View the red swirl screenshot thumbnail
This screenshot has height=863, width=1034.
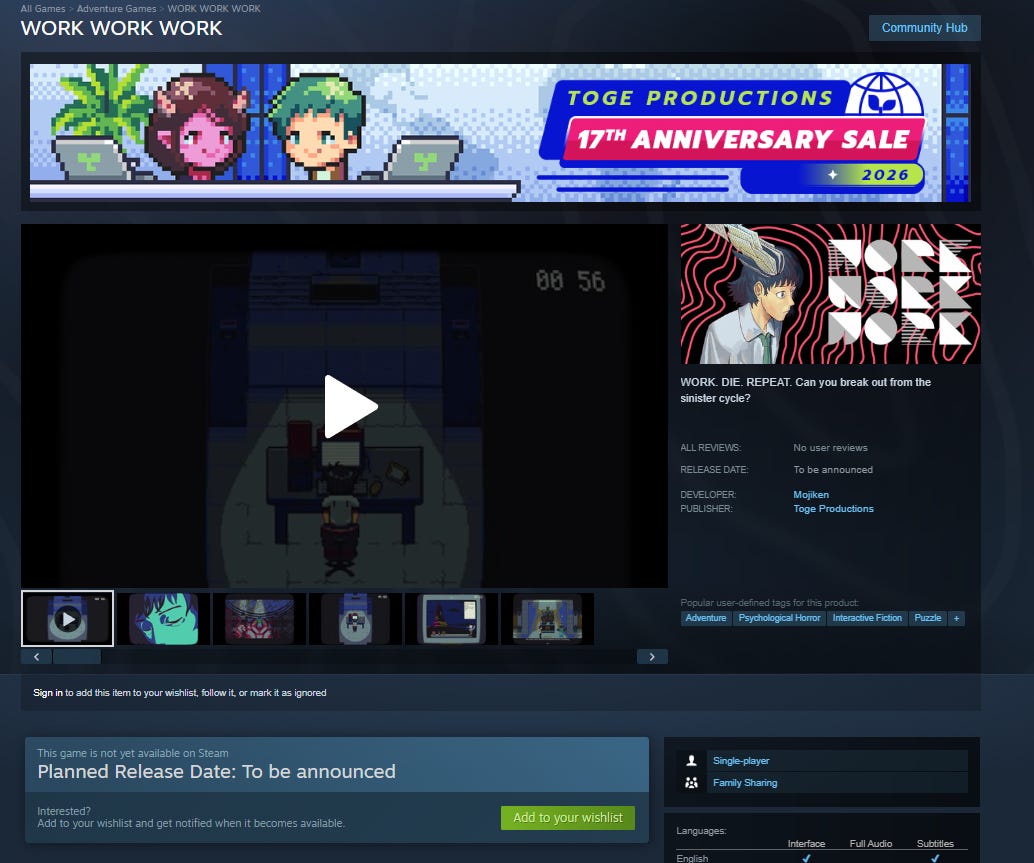tap(259, 618)
